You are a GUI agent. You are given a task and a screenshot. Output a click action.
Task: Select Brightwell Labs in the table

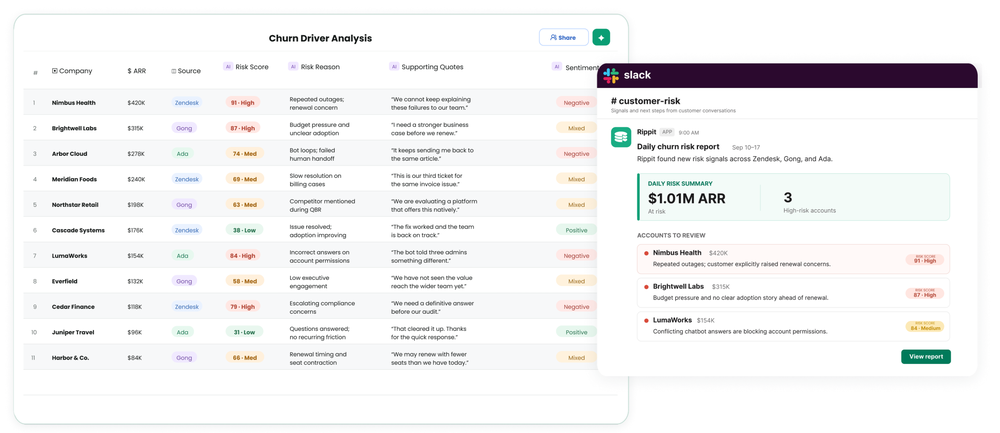[75, 128]
